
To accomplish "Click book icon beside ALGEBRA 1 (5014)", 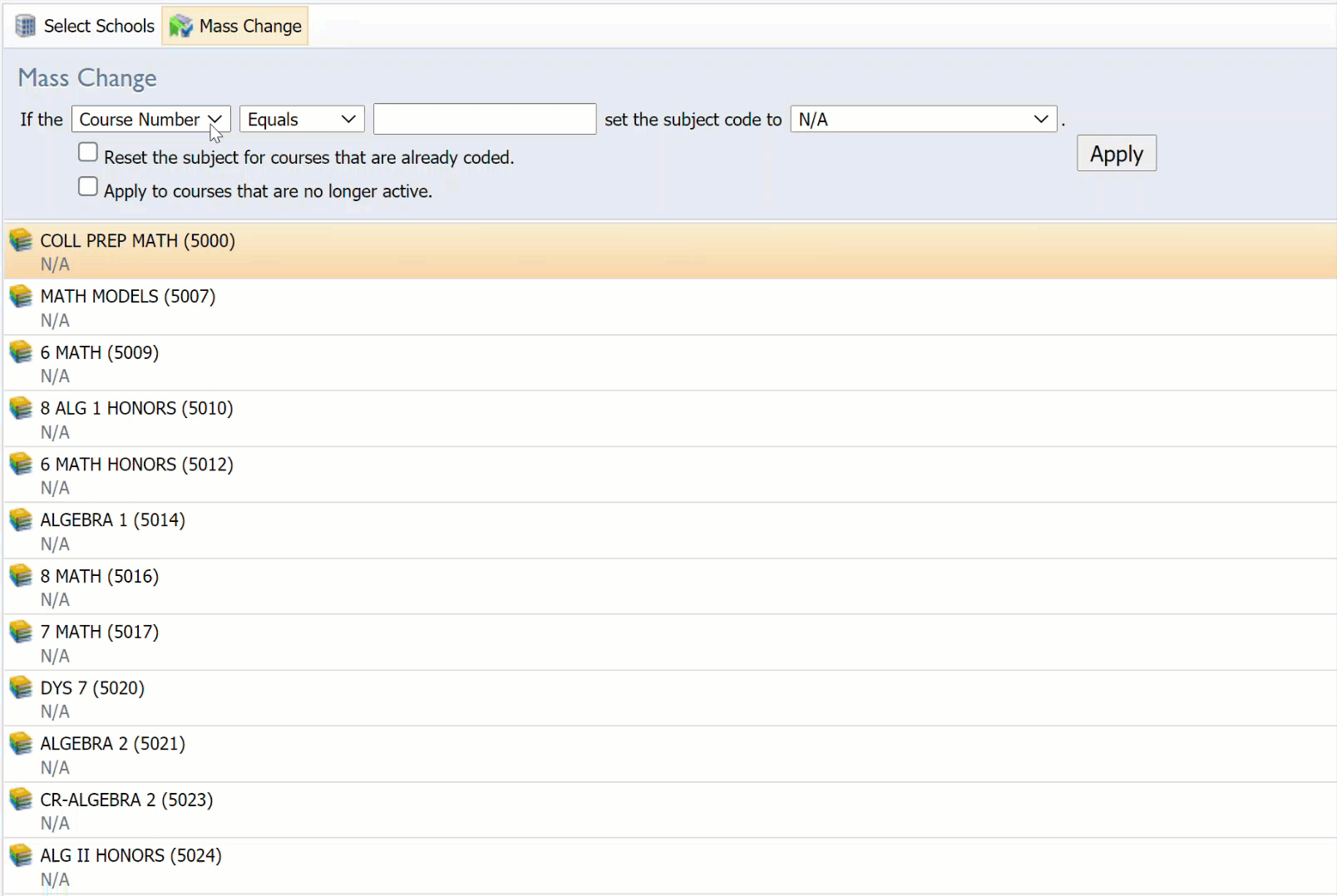I will tap(21, 519).
